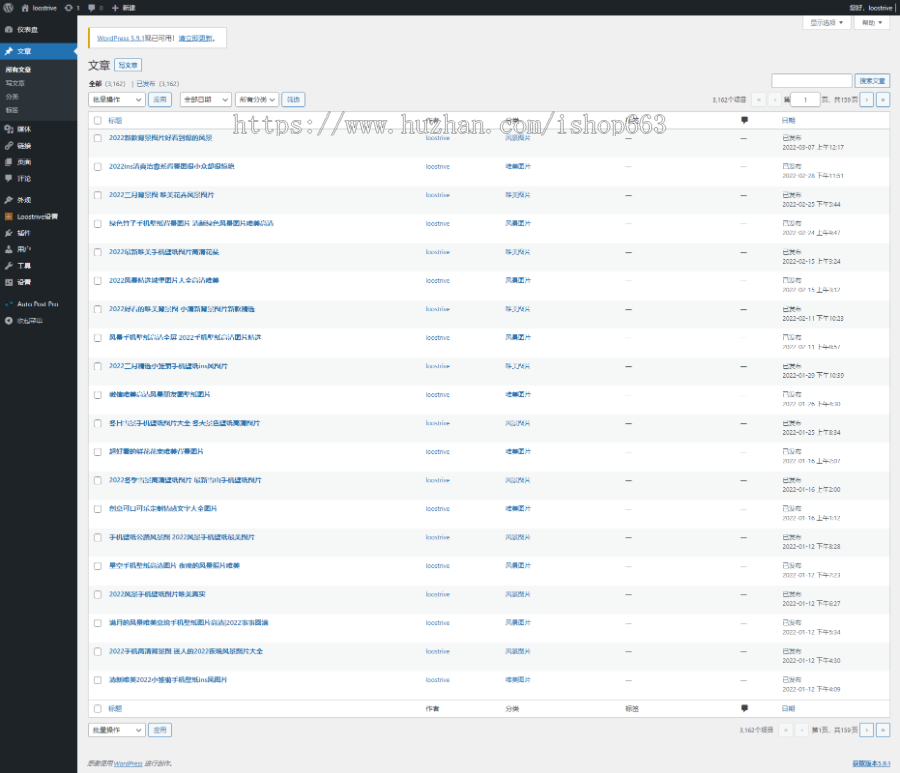Expand the 显示选项 screen options panel
The image size is (900, 773).
[826, 22]
